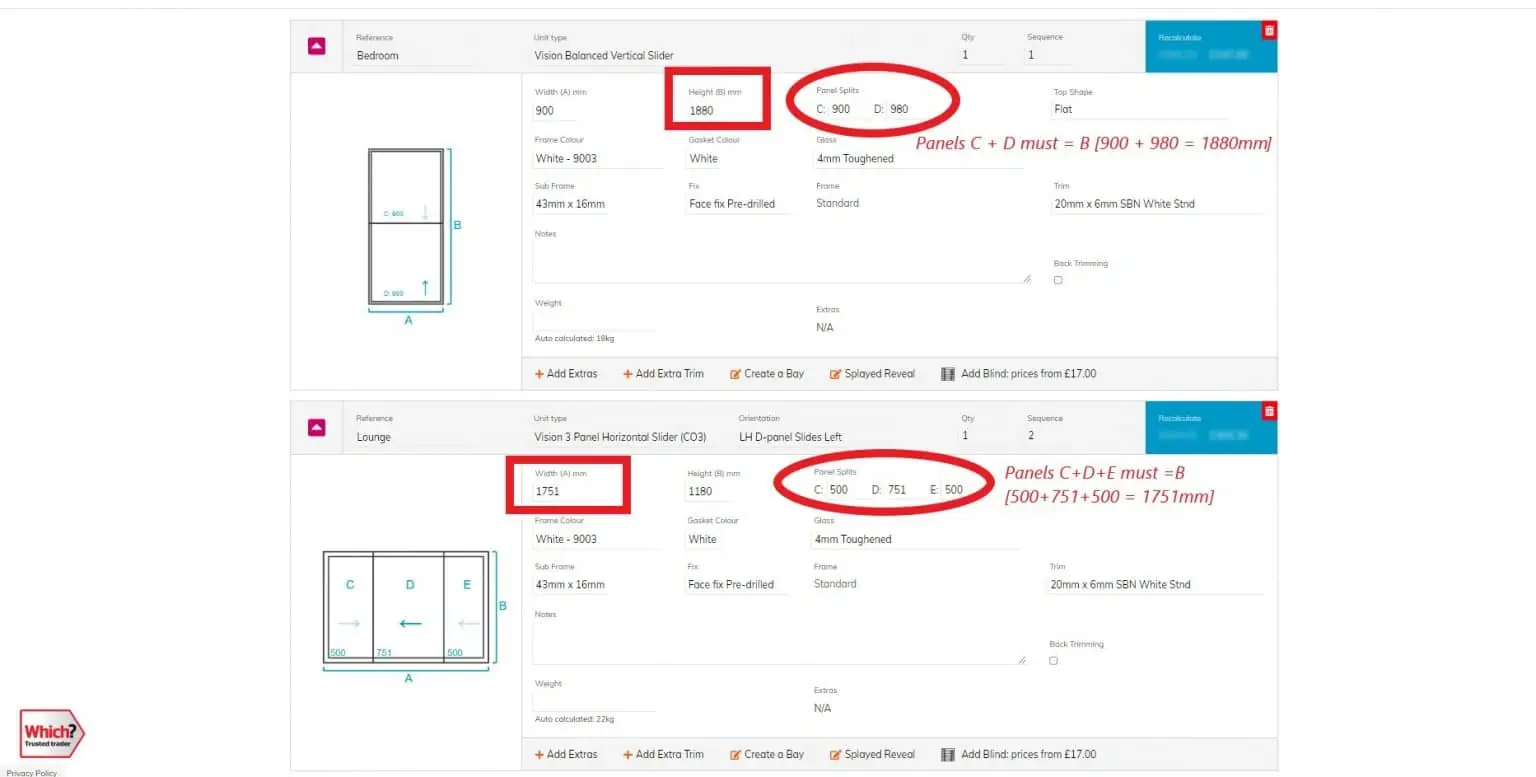Click the Height (B) field showing 1880
Screen dimensions: 1536x777
[717, 110]
